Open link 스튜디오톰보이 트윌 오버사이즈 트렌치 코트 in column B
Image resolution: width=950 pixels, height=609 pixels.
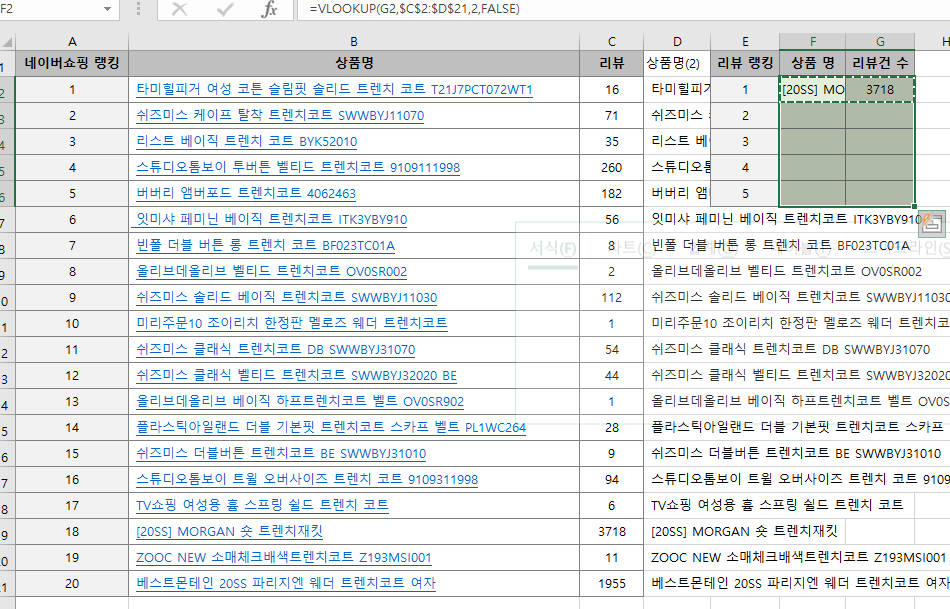pos(307,479)
